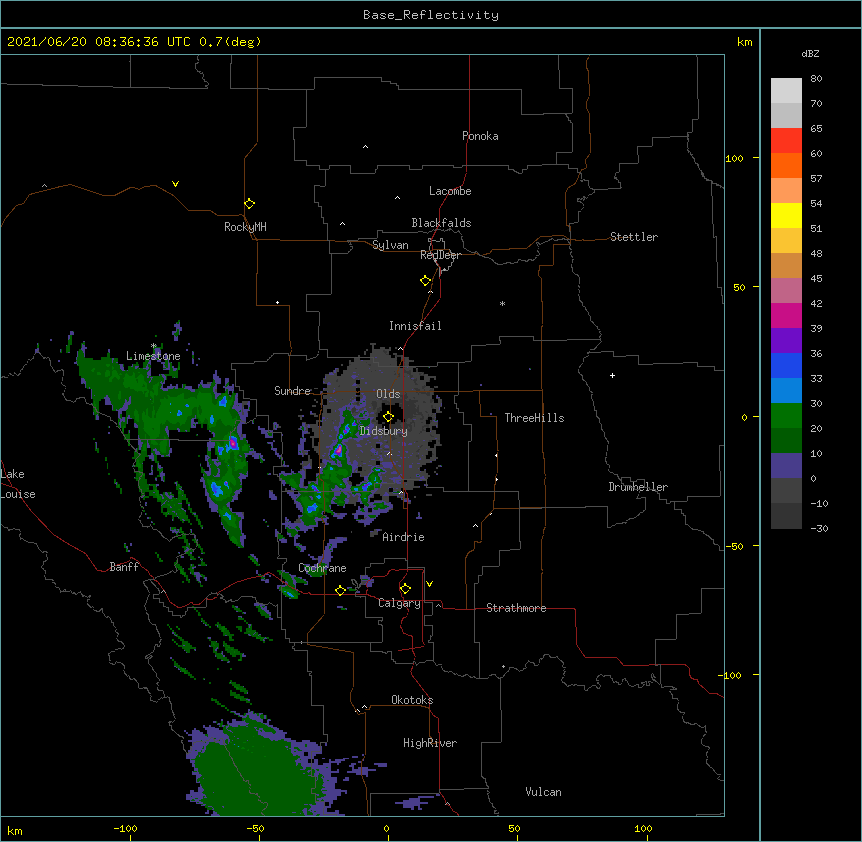Click the RedDeer city label
The width and height of the screenshot is (862, 842).
coord(440,255)
